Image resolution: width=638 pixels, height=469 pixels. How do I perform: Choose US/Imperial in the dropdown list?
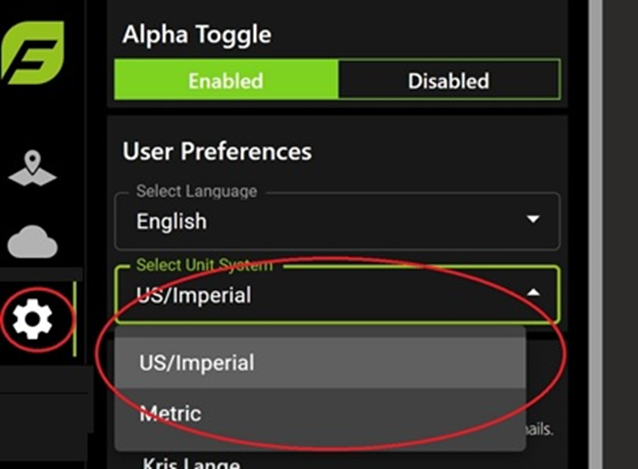(320, 362)
